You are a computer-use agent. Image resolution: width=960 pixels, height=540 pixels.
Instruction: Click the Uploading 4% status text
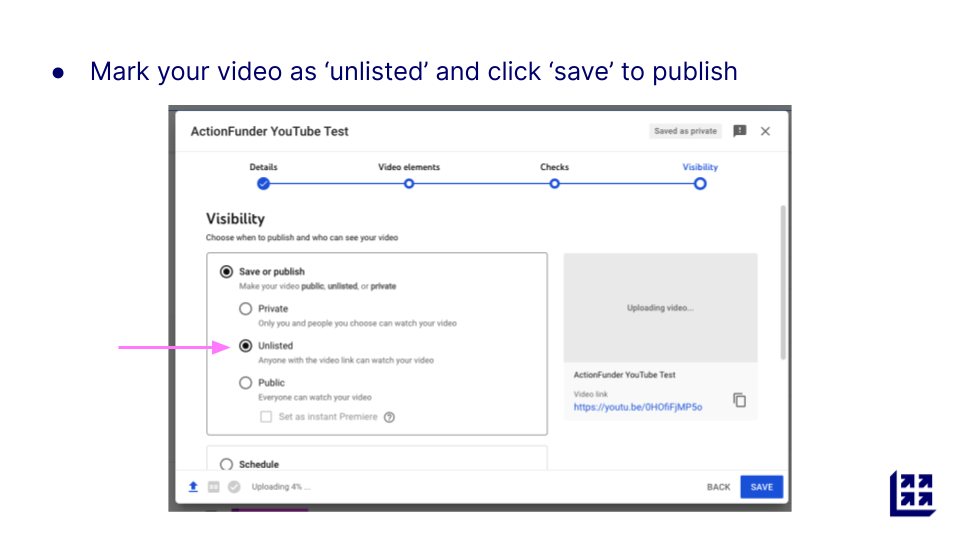(x=281, y=487)
